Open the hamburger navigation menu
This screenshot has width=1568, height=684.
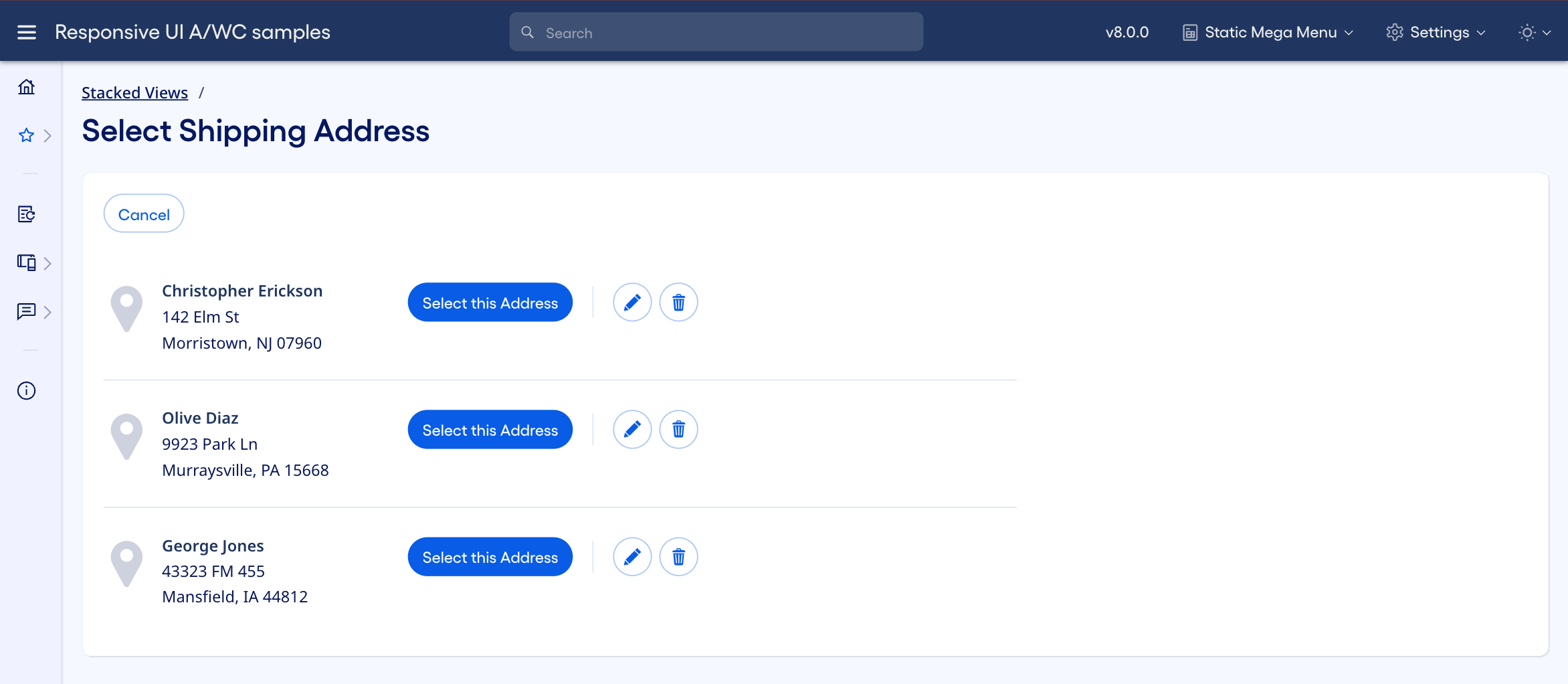click(27, 32)
